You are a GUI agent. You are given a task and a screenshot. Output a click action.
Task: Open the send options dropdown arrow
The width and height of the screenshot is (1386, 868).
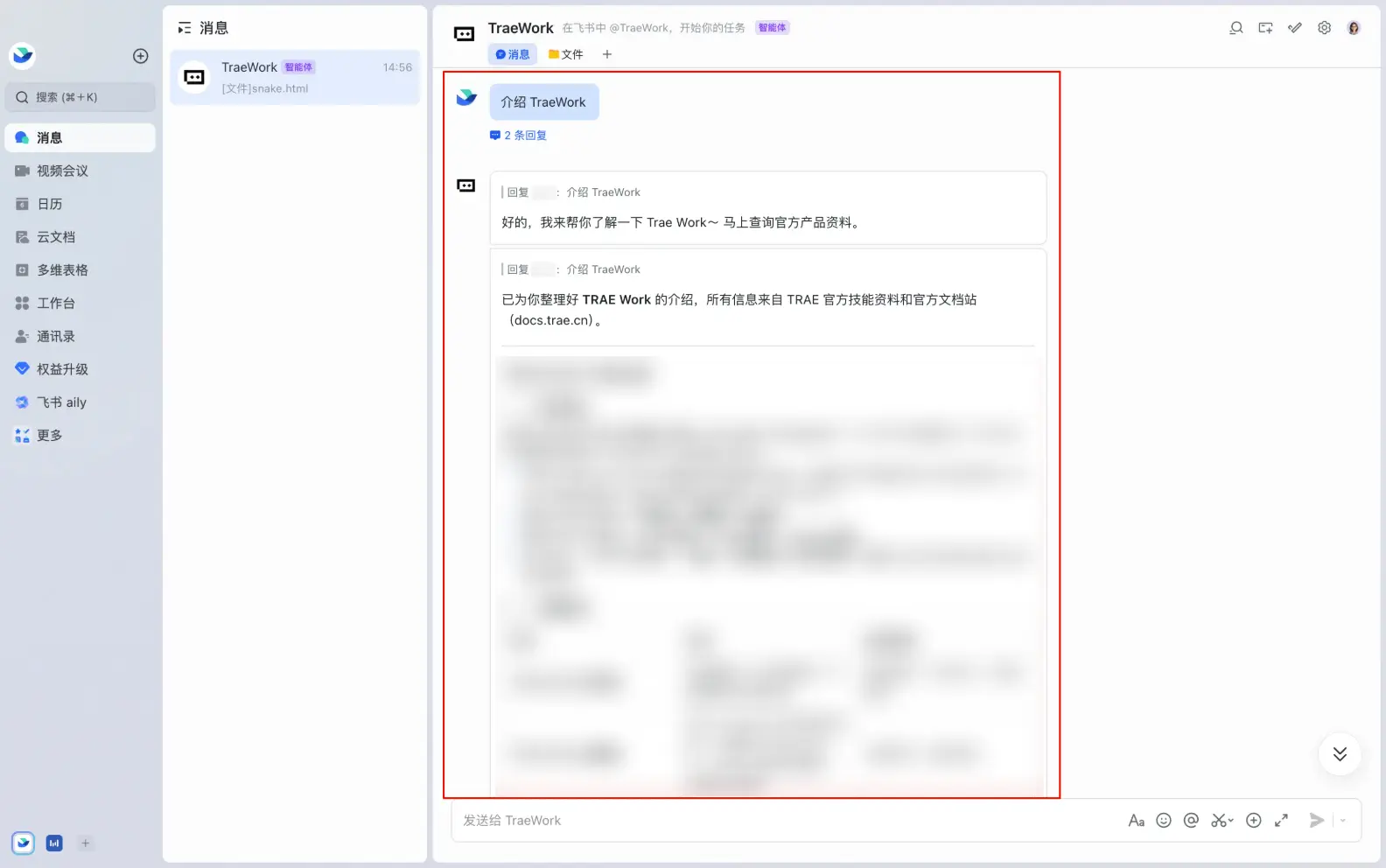(1343, 821)
